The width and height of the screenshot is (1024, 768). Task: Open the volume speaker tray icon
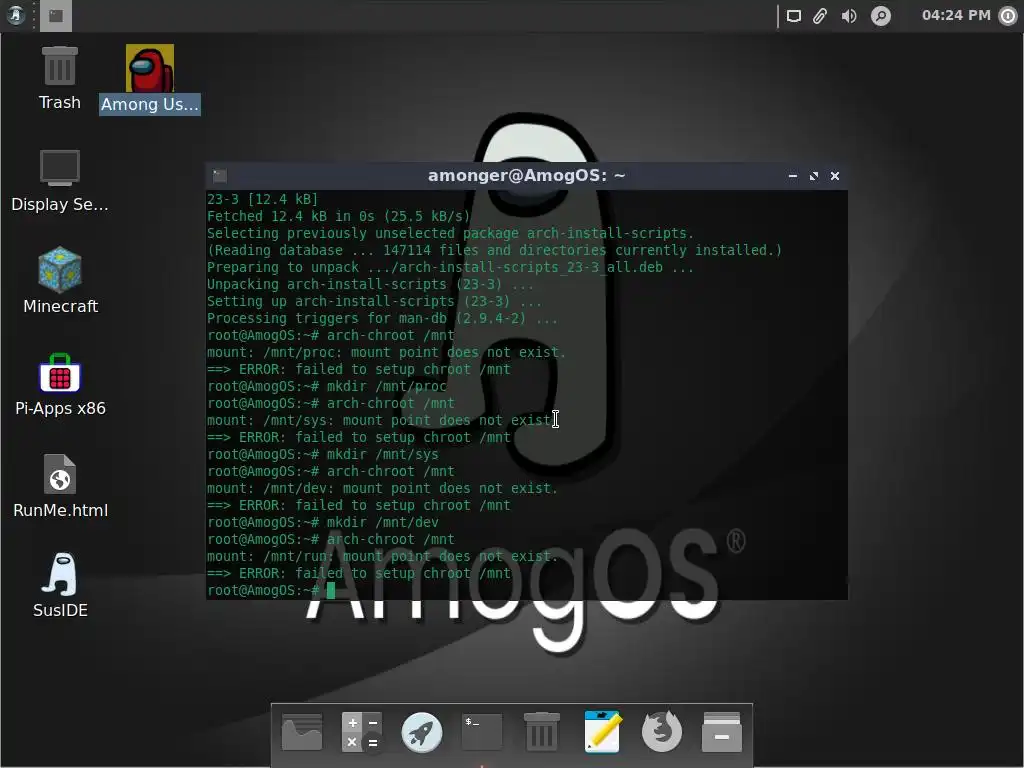(x=848, y=16)
